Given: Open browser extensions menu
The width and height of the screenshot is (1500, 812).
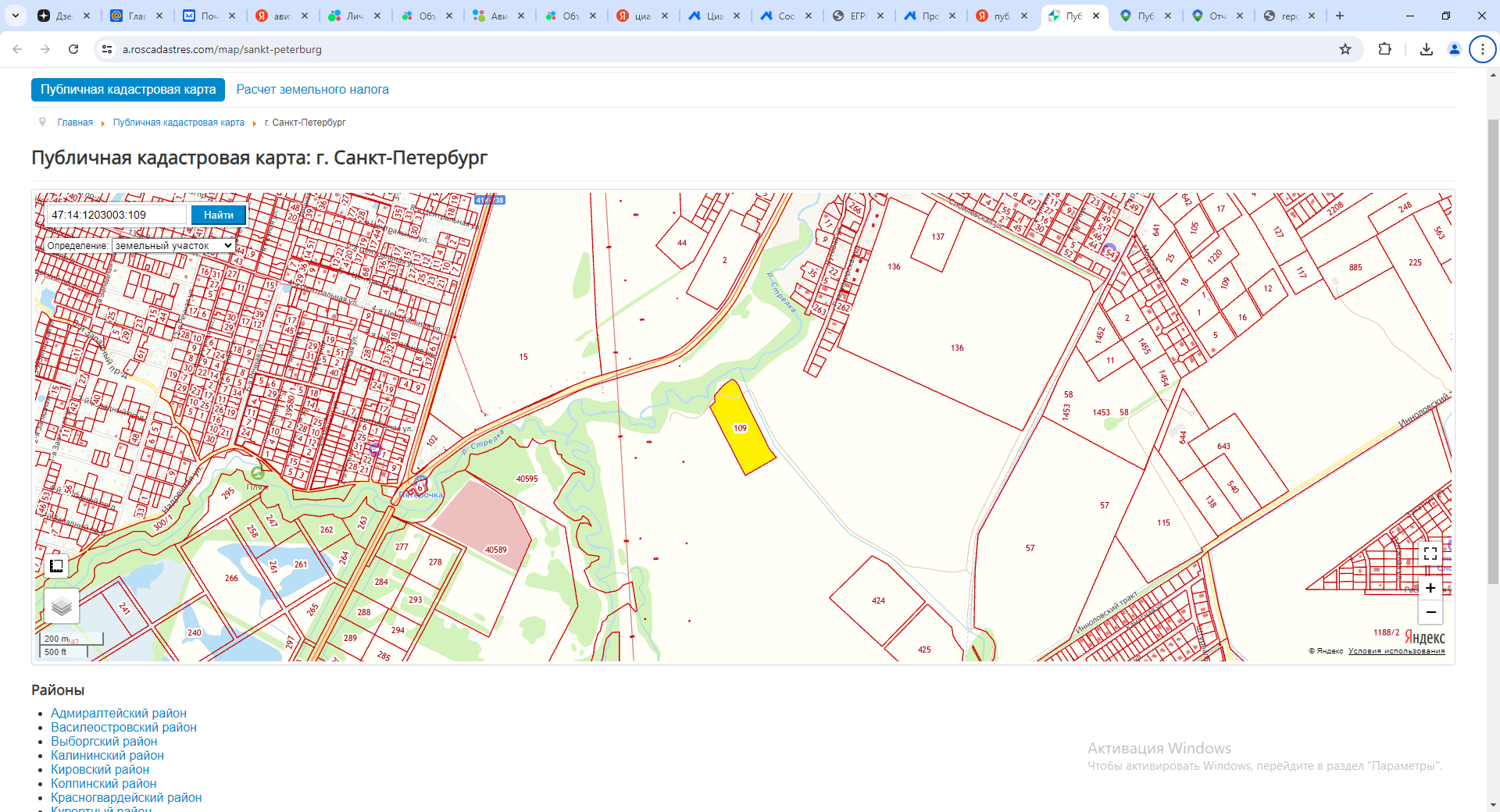Looking at the screenshot, I should tap(1384, 49).
